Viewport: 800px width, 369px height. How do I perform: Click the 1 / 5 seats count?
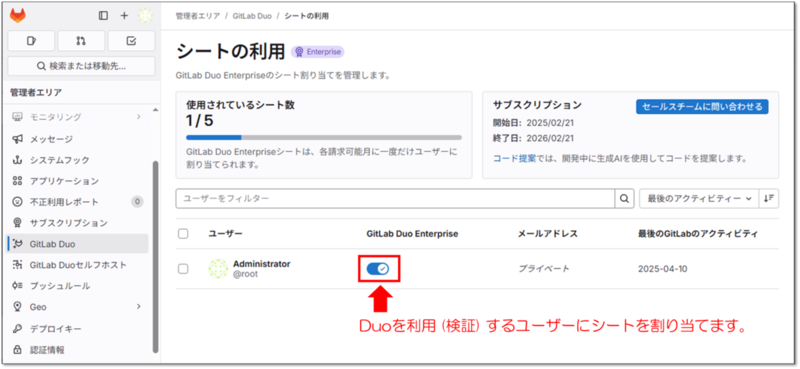click(200, 121)
